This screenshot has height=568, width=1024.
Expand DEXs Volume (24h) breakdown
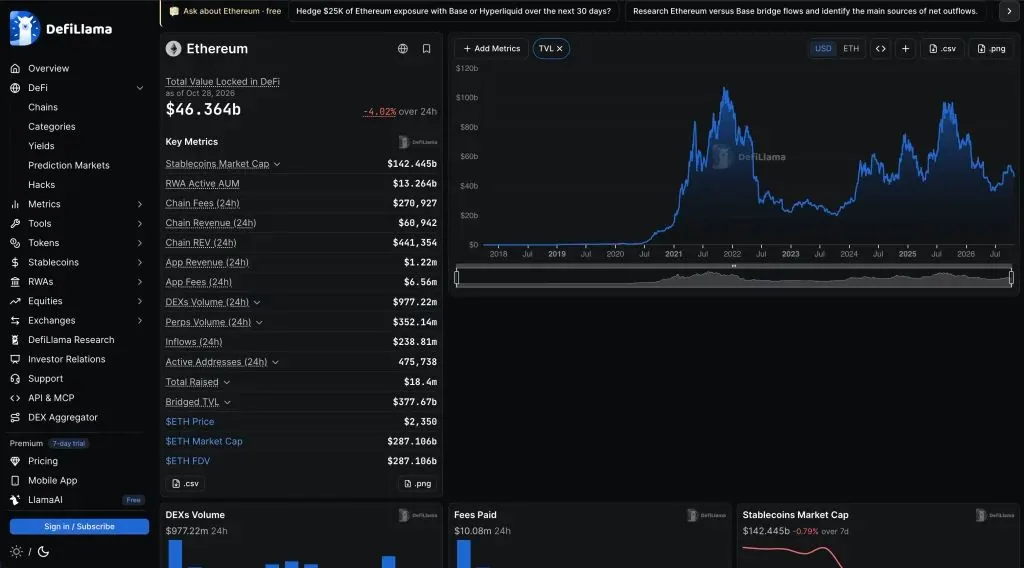click(x=257, y=303)
